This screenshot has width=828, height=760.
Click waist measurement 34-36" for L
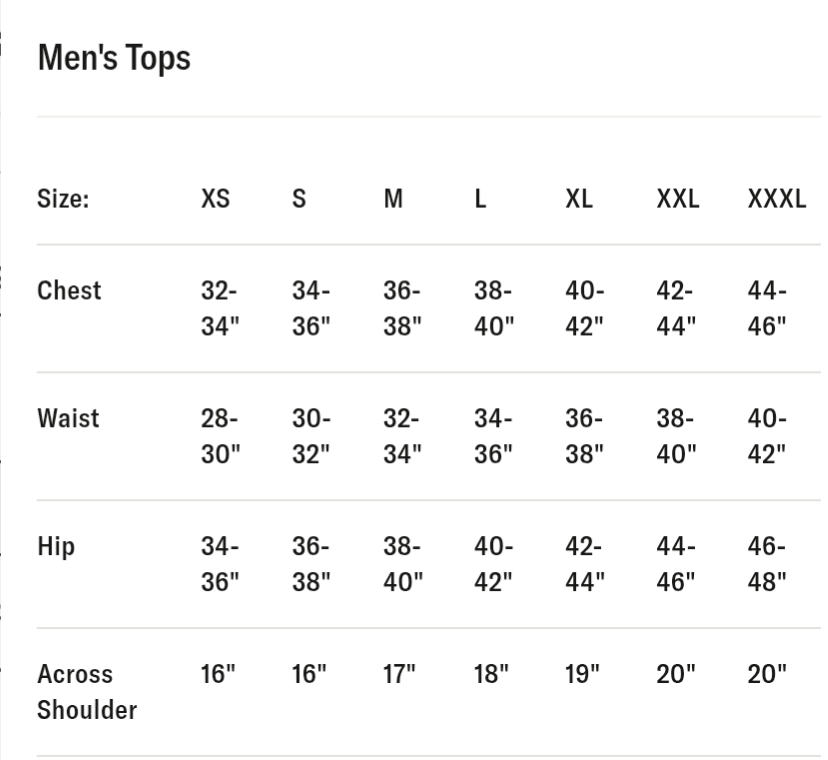click(493, 436)
